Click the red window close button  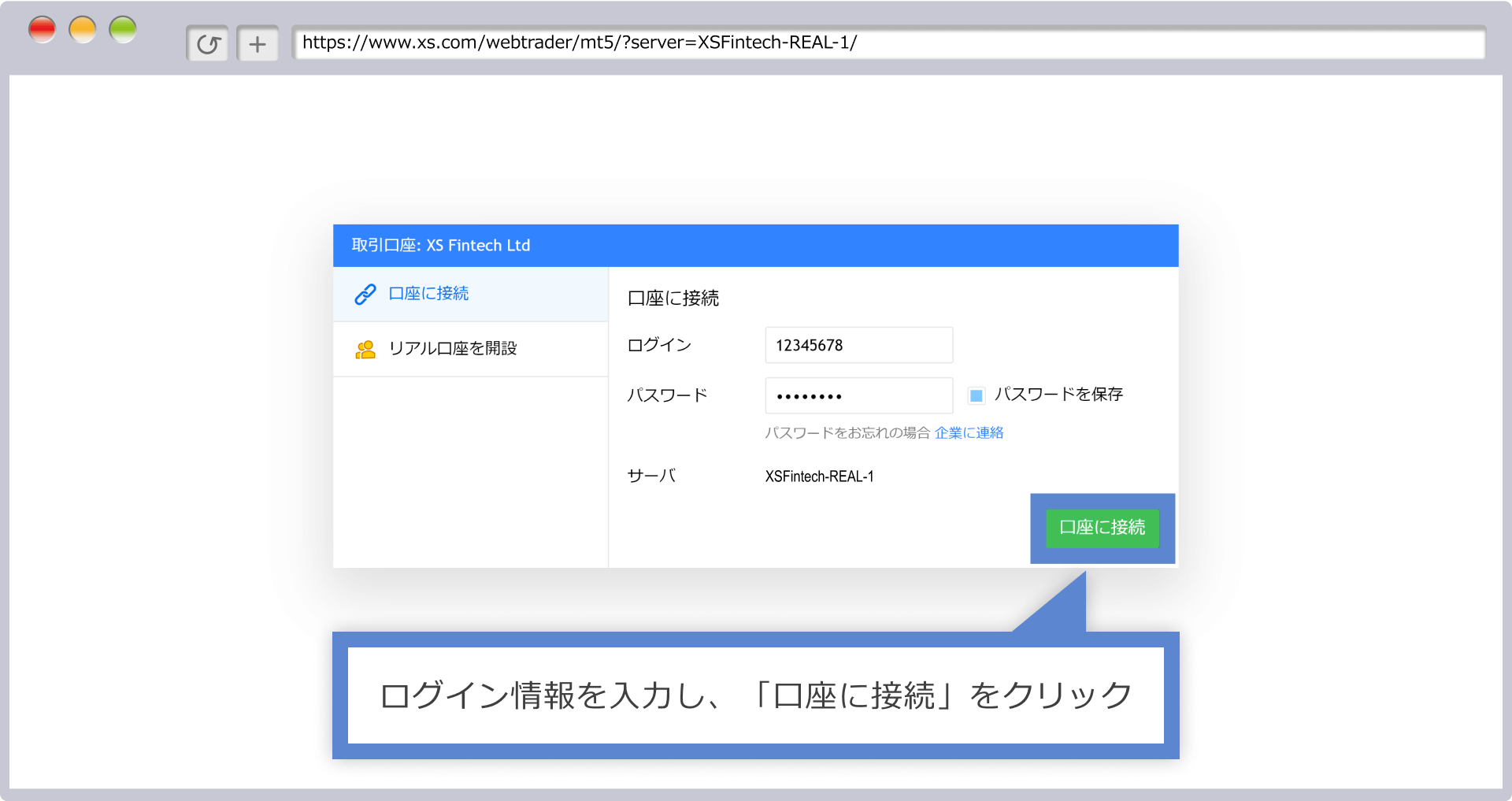click(x=42, y=30)
